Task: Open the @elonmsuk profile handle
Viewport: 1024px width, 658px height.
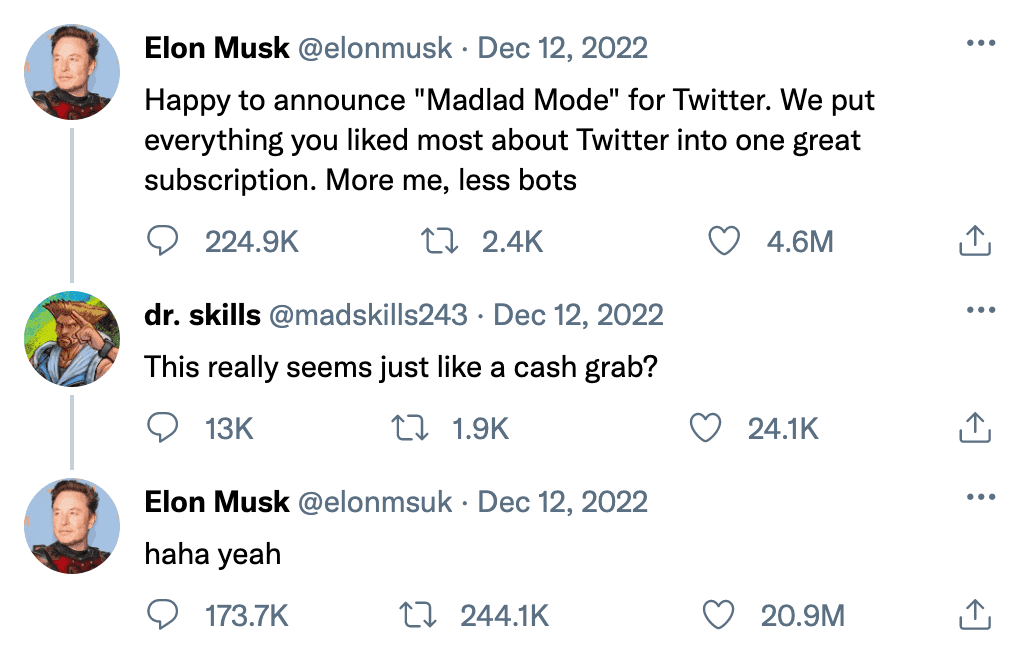Action: pos(376,501)
